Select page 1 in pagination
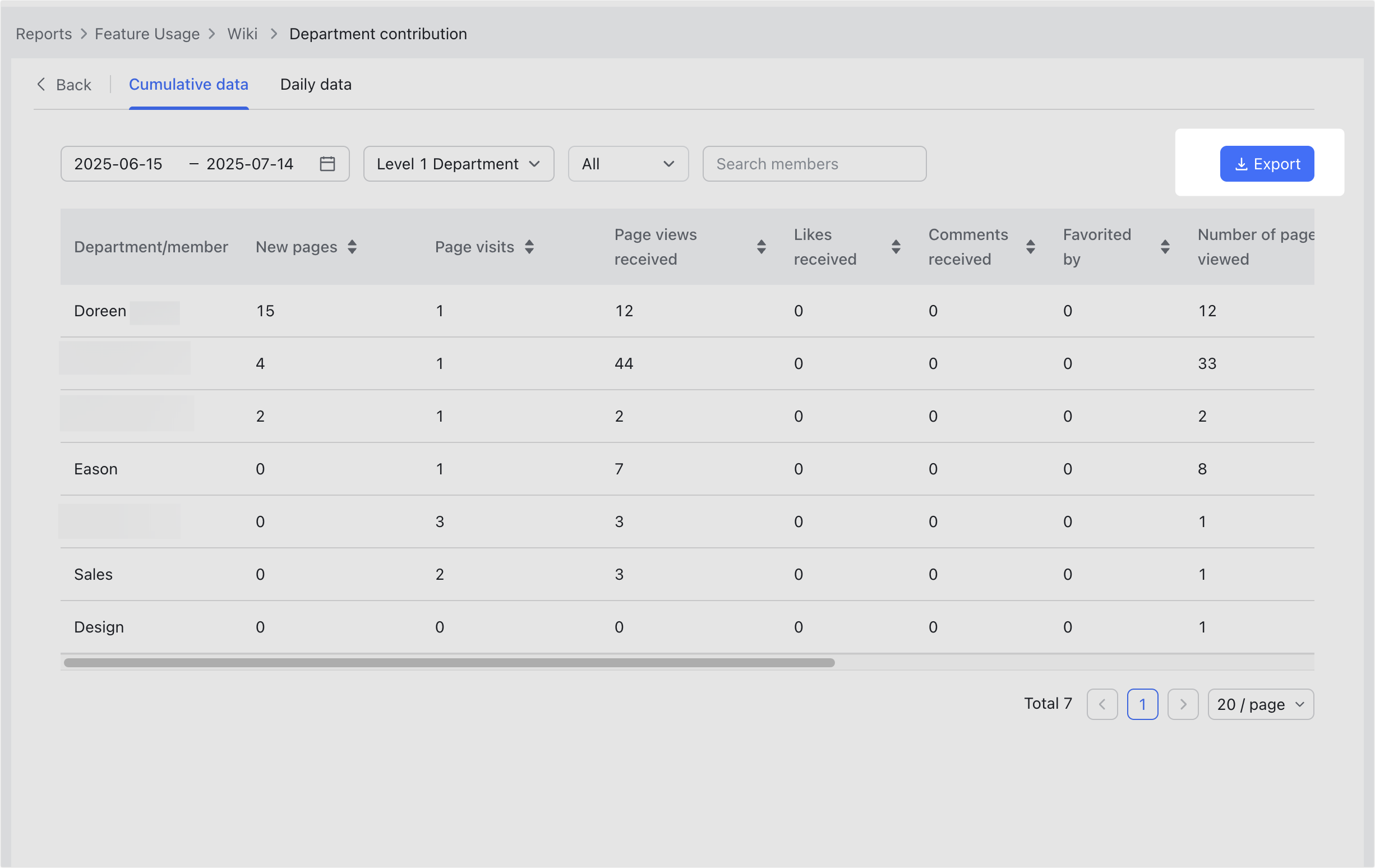The width and height of the screenshot is (1375, 868). 1143,704
